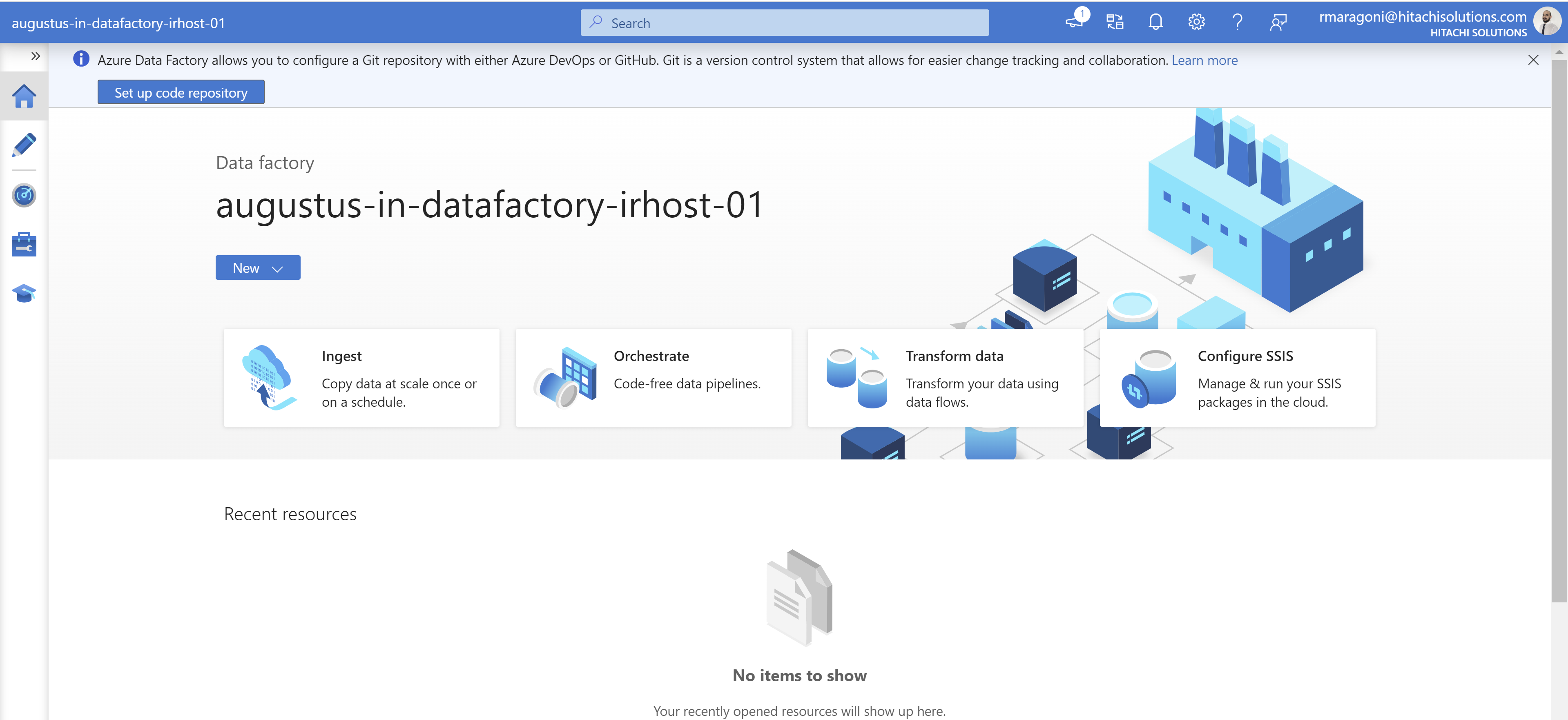Click the Search box
Screen dimensions: 1568x720
tap(785, 23)
